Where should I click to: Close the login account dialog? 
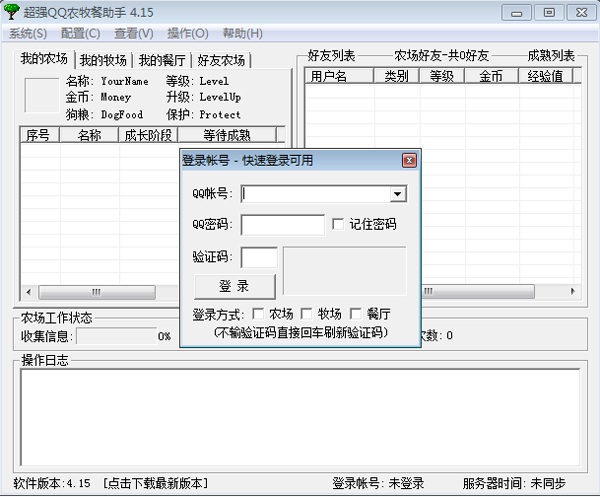(409, 160)
